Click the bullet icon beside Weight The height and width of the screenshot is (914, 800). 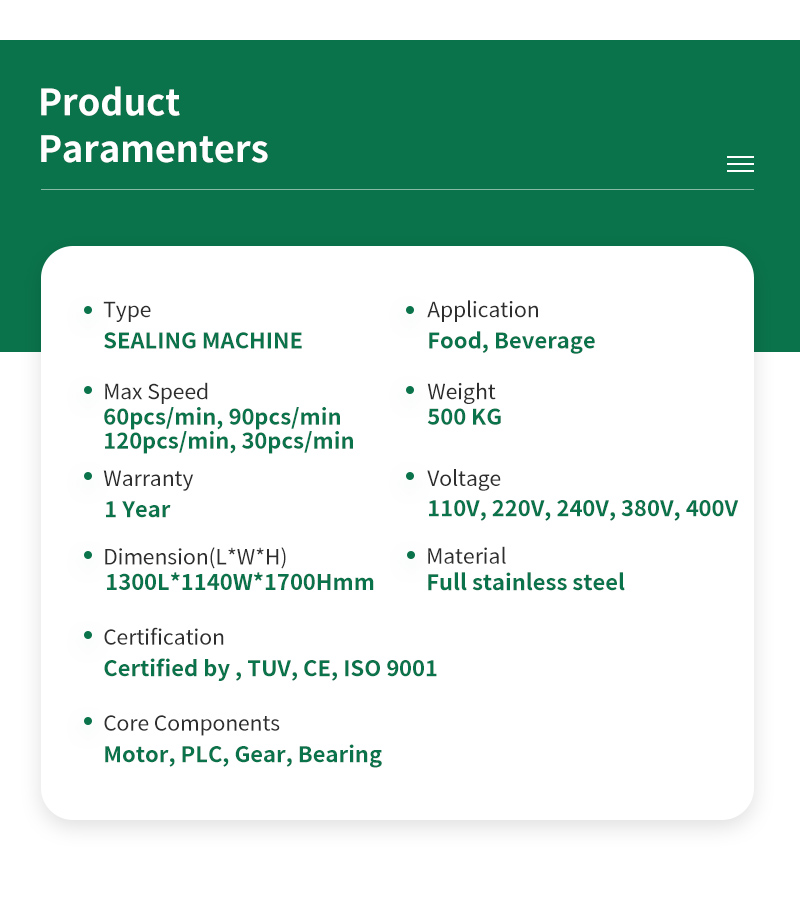(x=410, y=392)
